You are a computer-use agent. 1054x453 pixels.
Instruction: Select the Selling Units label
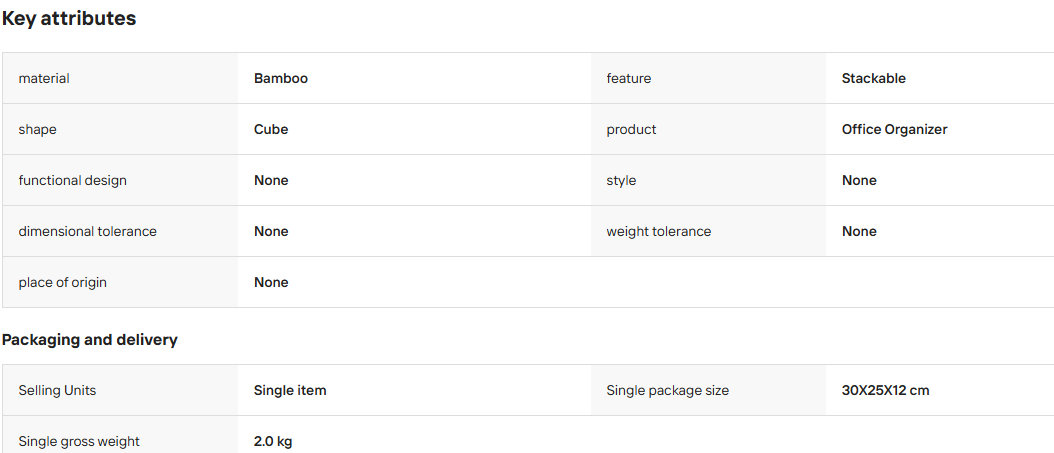[57, 390]
